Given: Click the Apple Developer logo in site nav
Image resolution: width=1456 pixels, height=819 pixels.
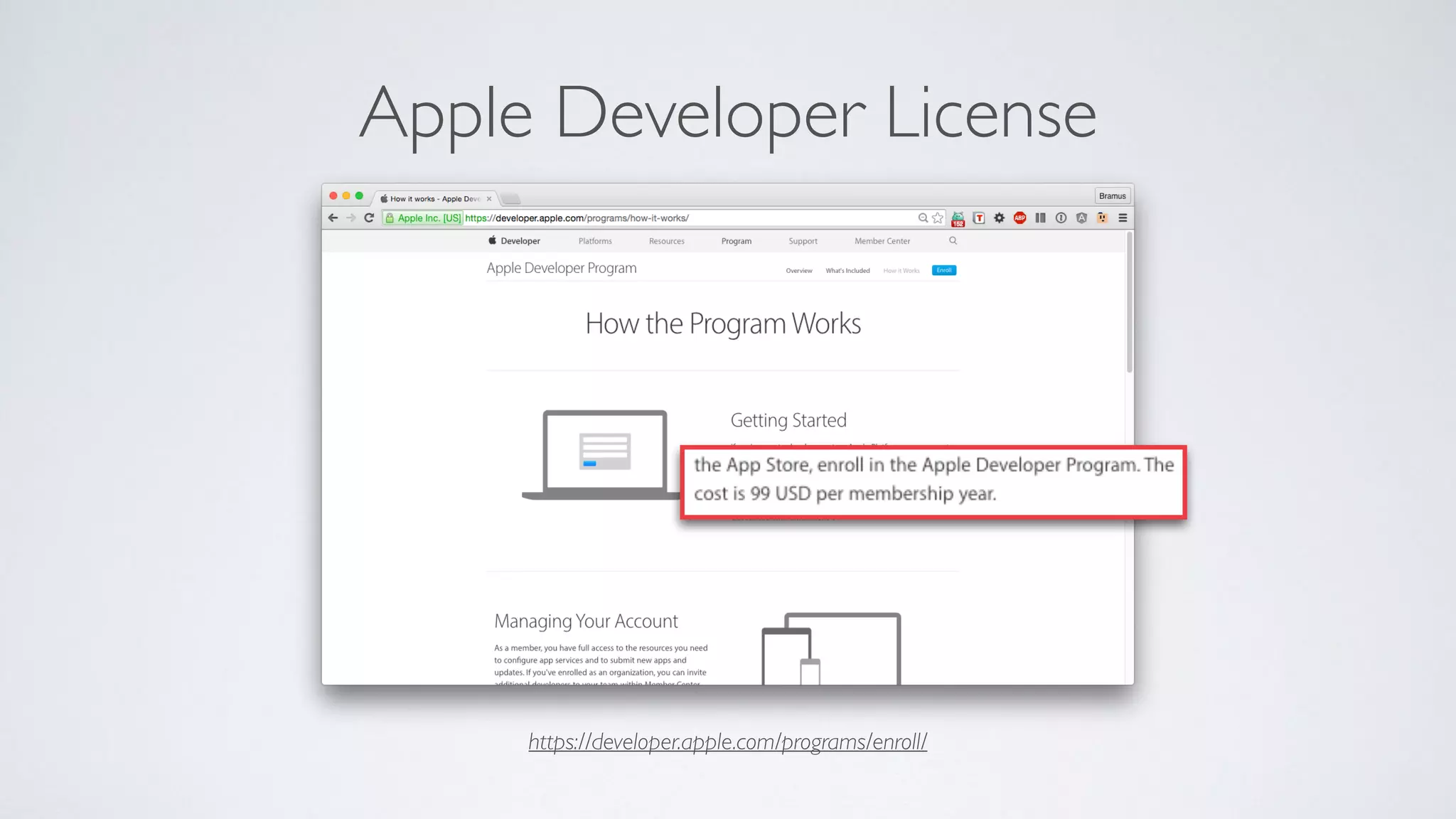Looking at the screenshot, I should pos(514,241).
